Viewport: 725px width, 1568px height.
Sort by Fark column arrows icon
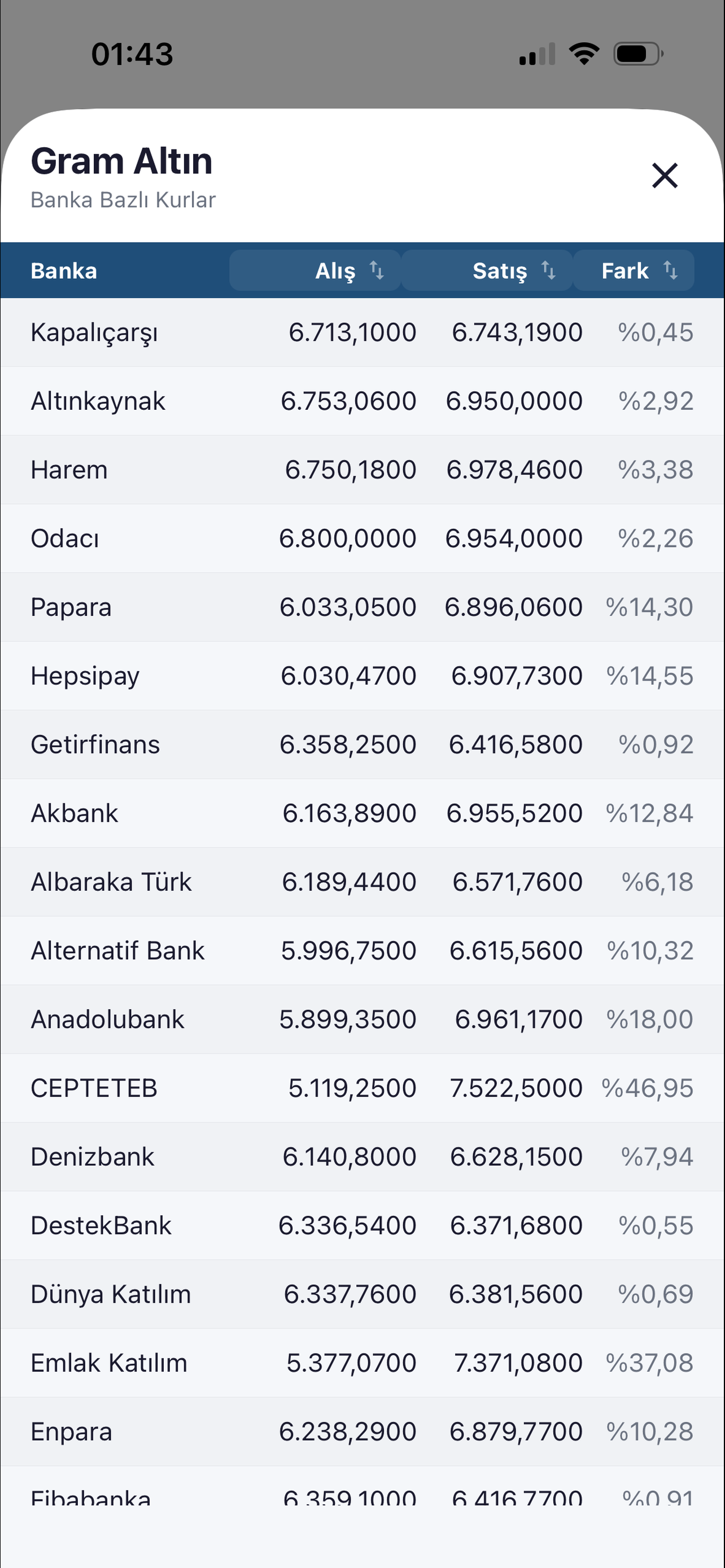[x=670, y=270]
